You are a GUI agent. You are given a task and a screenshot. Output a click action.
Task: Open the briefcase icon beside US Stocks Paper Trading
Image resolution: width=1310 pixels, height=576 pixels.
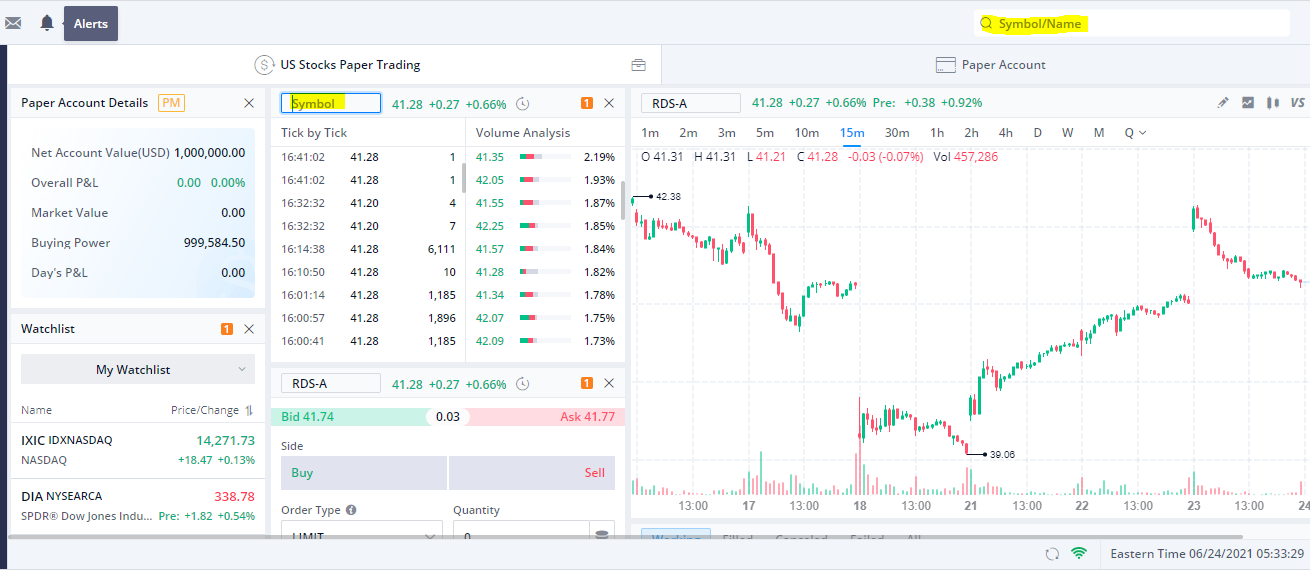(638, 65)
